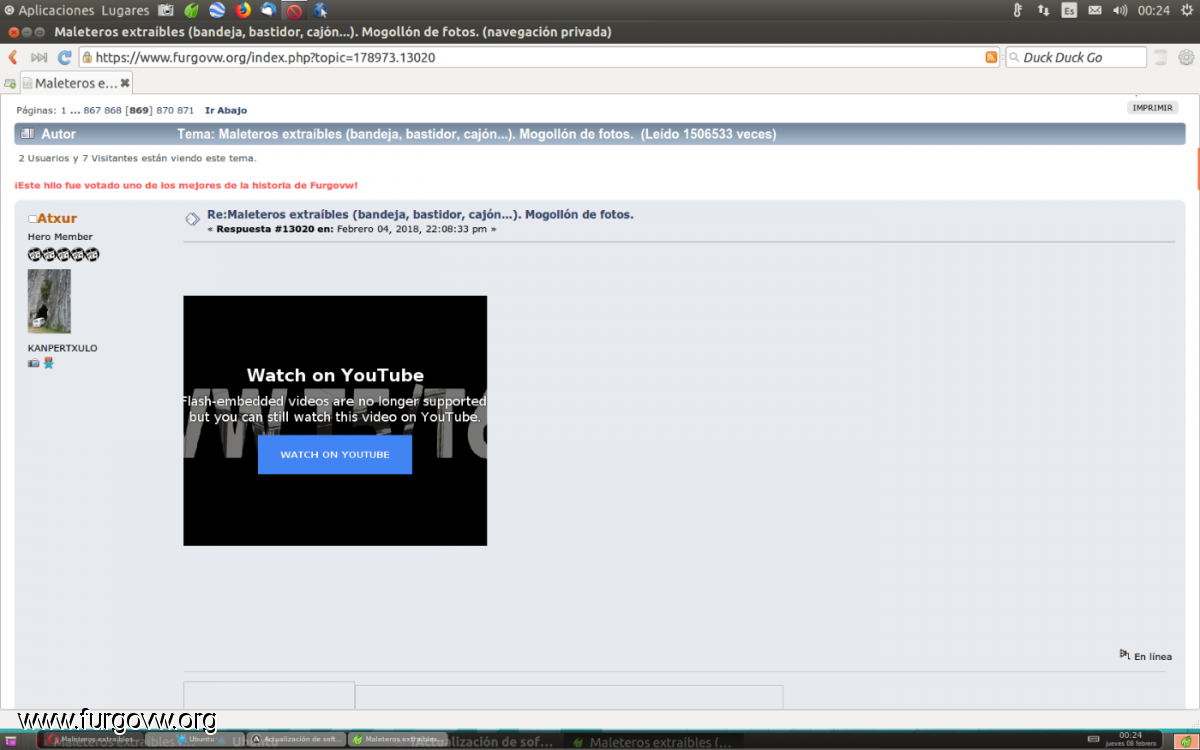Click the awards icon below KANPERTXULO
Image resolution: width=1200 pixels, height=750 pixels.
[x=48, y=363]
